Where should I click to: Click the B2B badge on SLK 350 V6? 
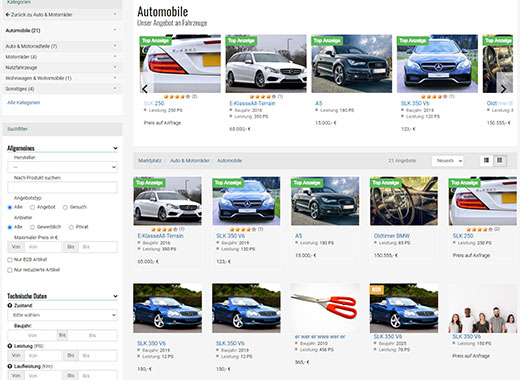pyautogui.click(x=377, y=289)
